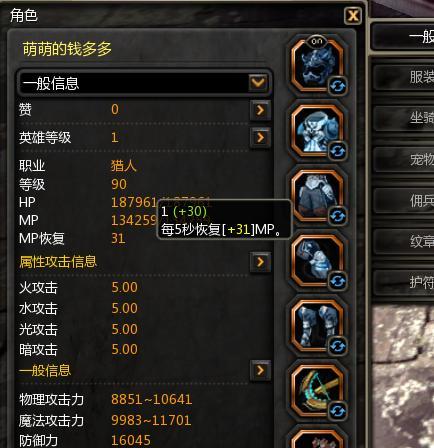This screenshot has height=448, width=434.
Task: Open the 纹章 tab button
Action: (403, 241)
